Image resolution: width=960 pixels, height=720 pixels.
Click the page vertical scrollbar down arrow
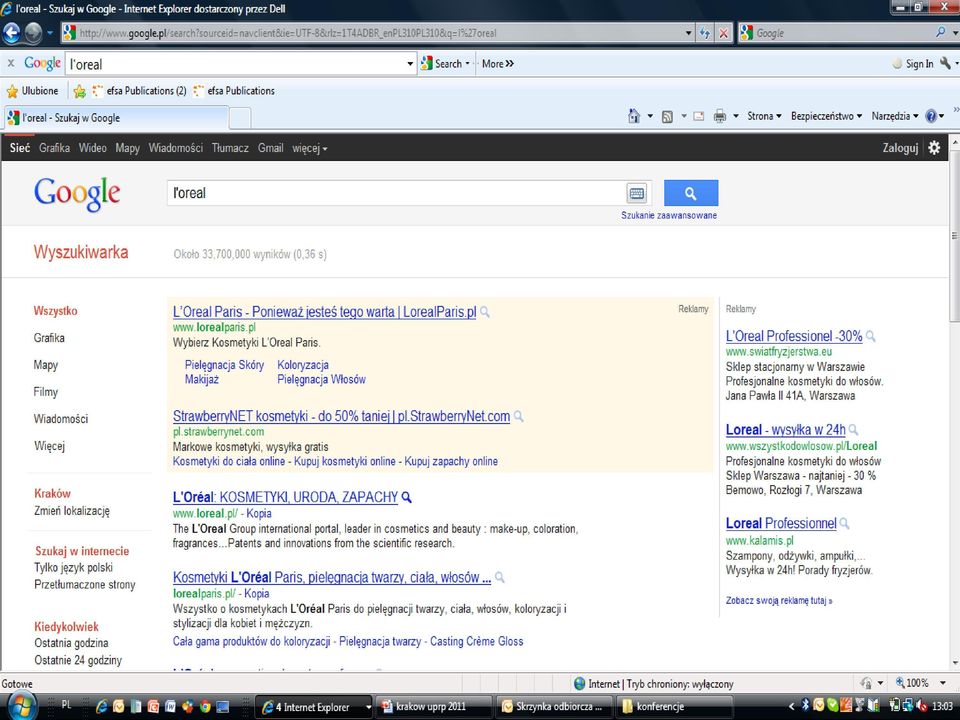[x=954, y=662]
